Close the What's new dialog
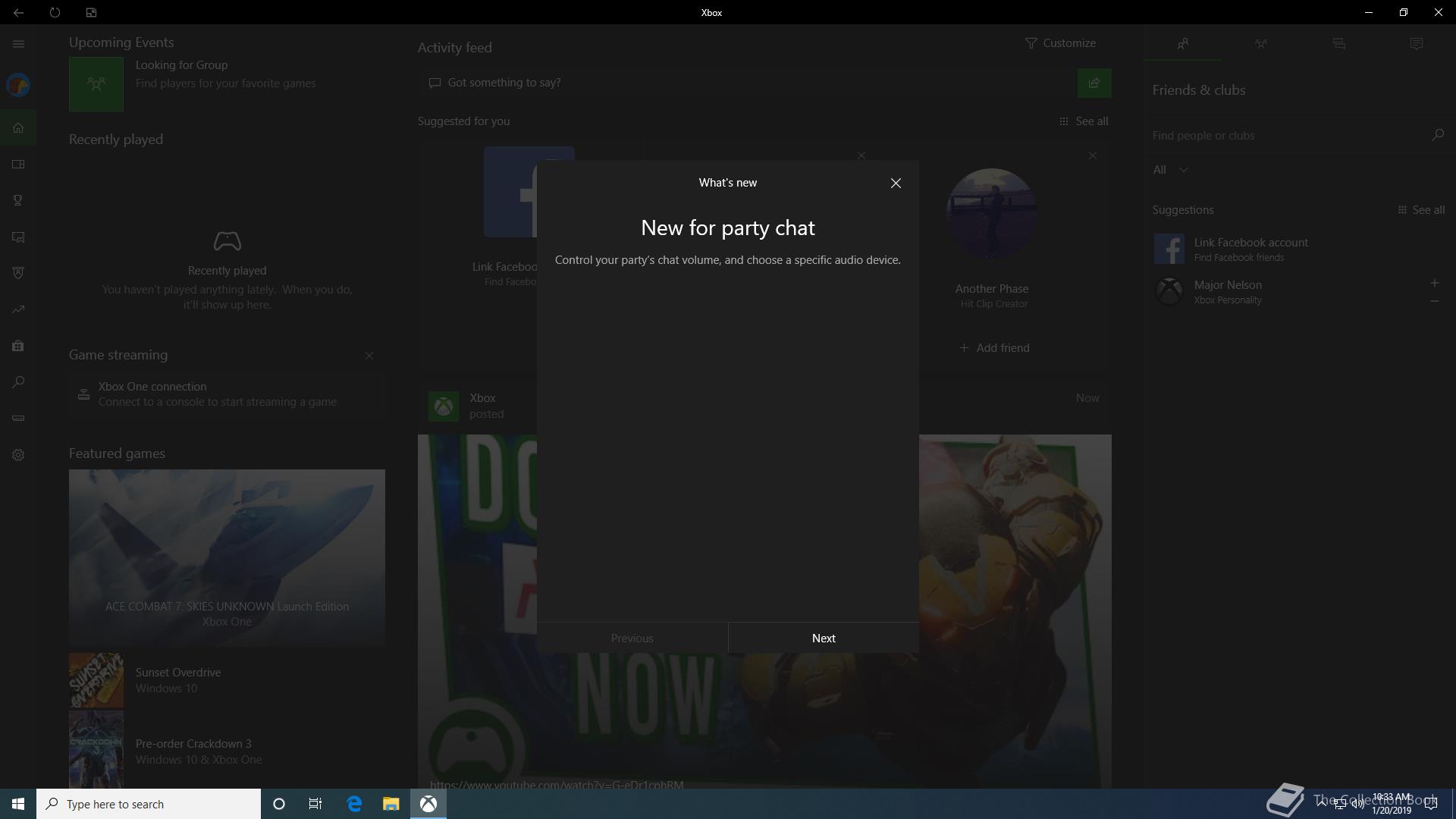 click(x=896, y=183)
